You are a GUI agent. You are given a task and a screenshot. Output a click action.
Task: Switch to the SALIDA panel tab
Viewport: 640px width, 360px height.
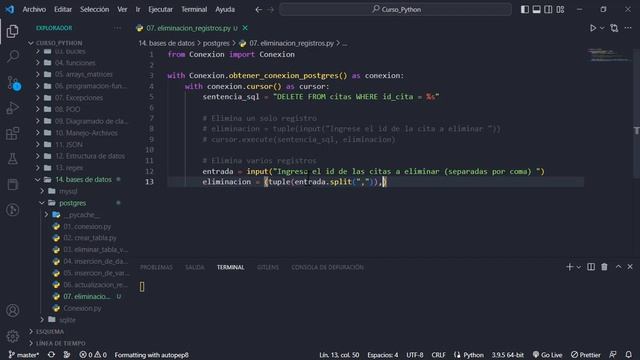[x=194, y=267]
